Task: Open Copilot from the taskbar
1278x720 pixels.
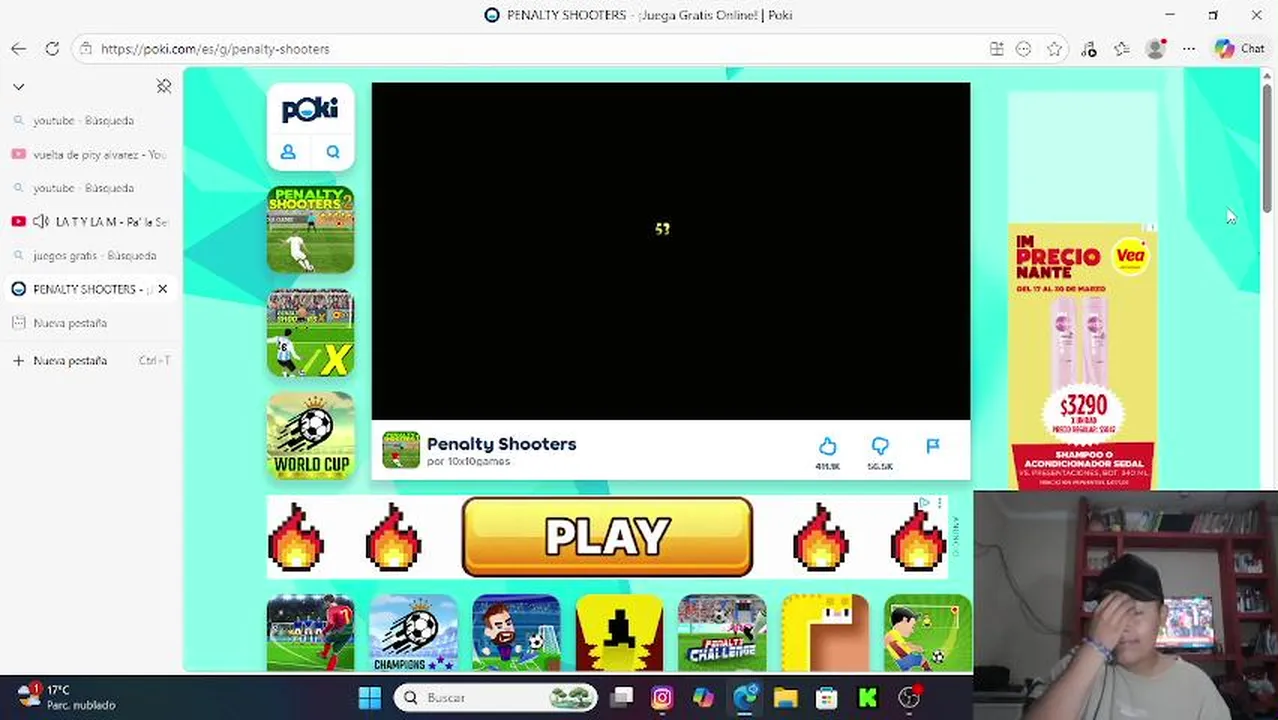Action: point(703,697)
